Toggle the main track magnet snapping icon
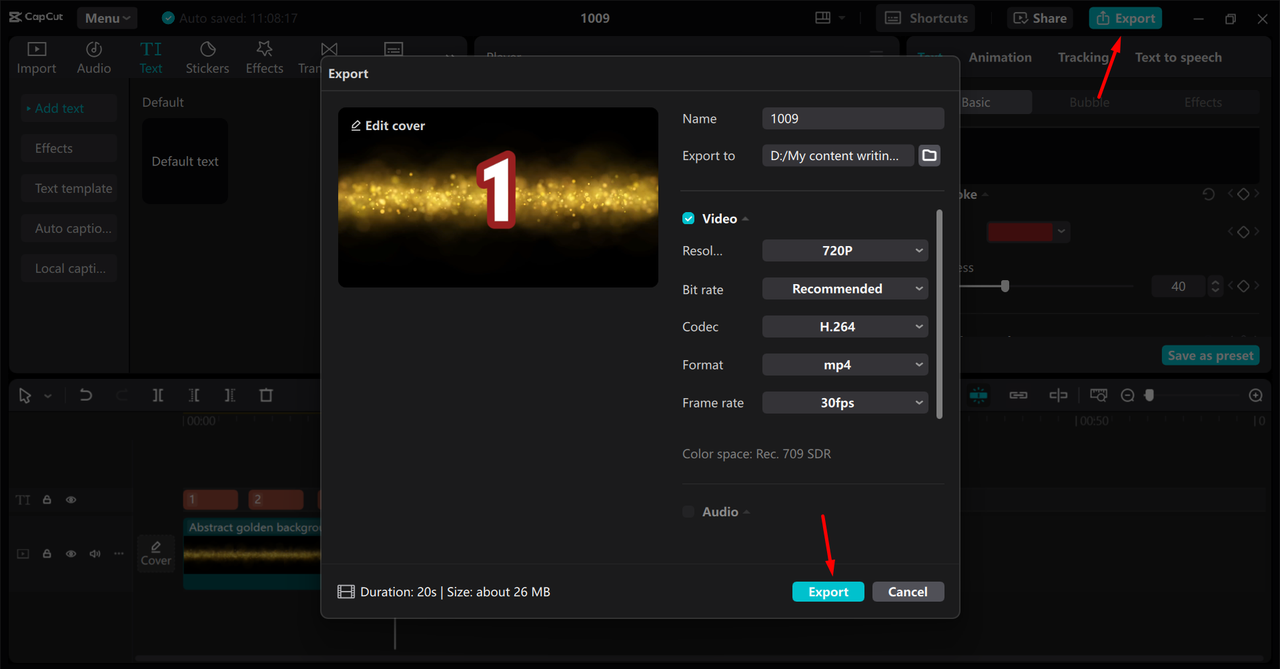 (x=978, y=395)
